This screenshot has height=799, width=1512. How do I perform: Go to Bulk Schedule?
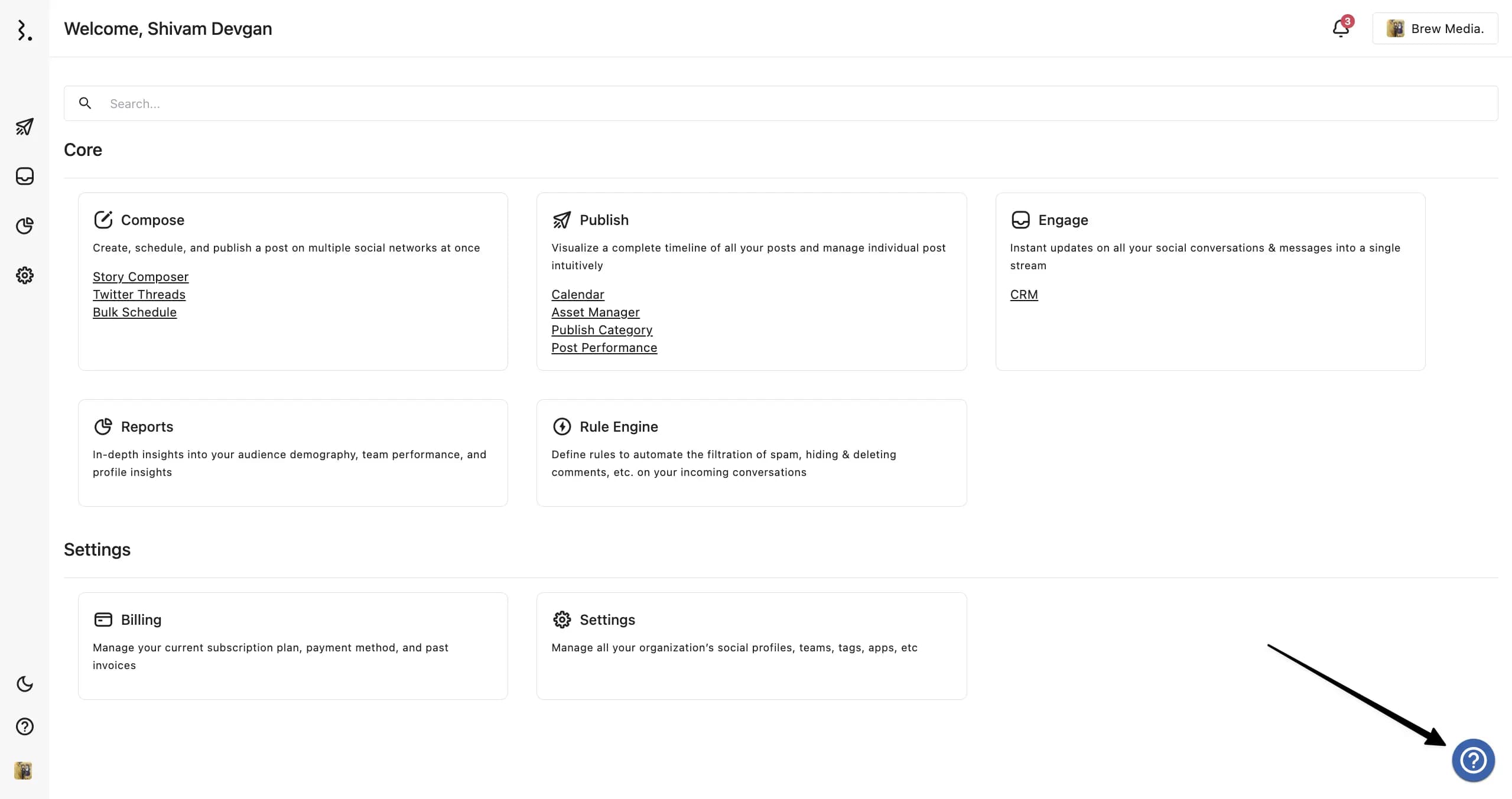[135, 312]
